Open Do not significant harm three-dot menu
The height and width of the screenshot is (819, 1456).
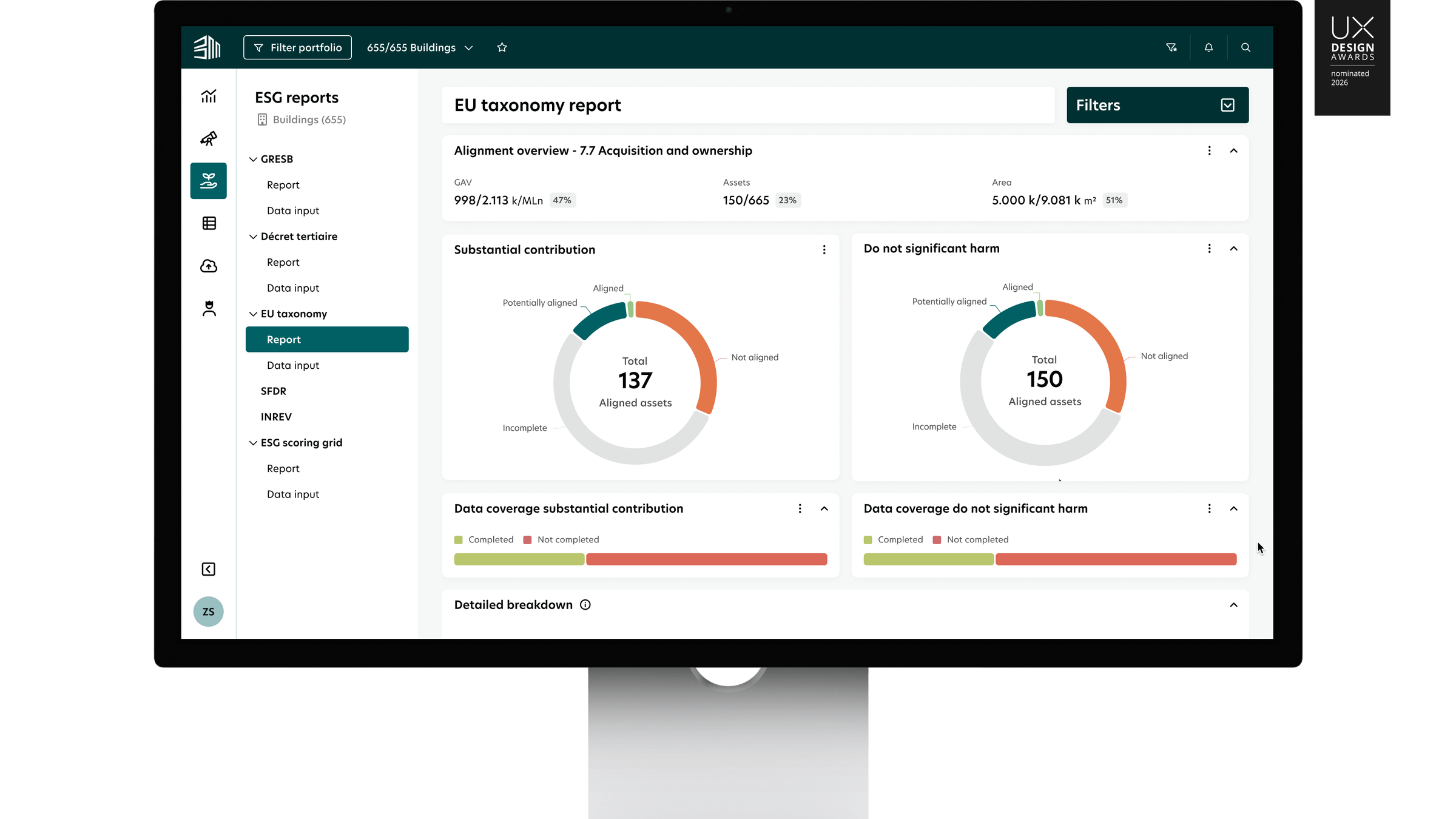(1209, 249)
